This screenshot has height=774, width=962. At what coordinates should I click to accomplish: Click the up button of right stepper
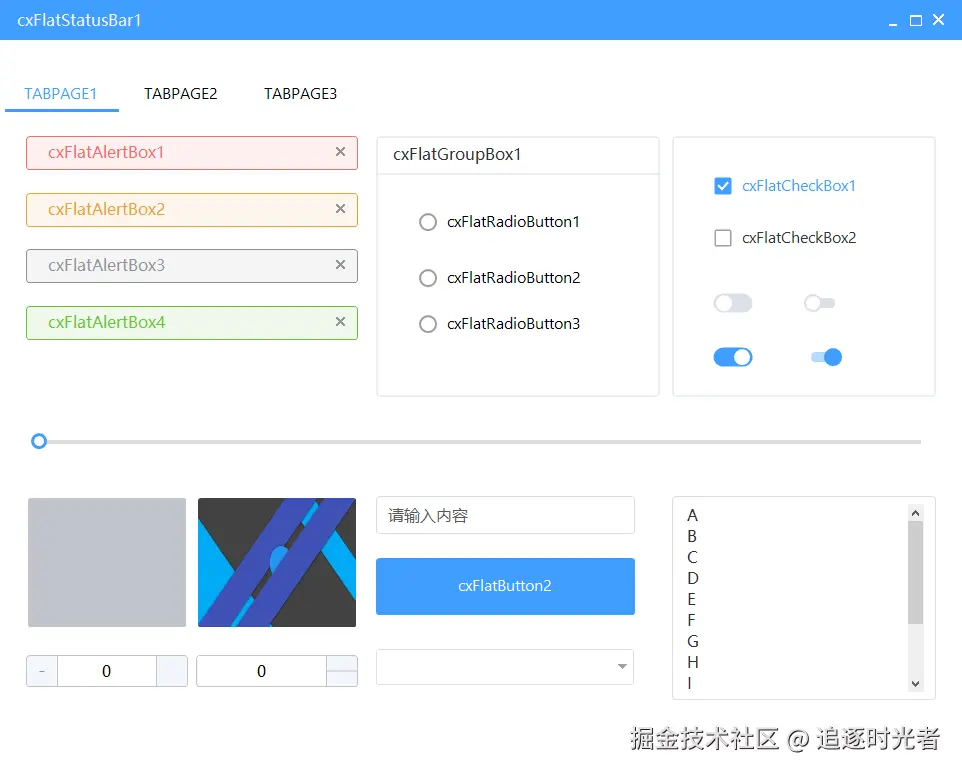tap(342, 663)
